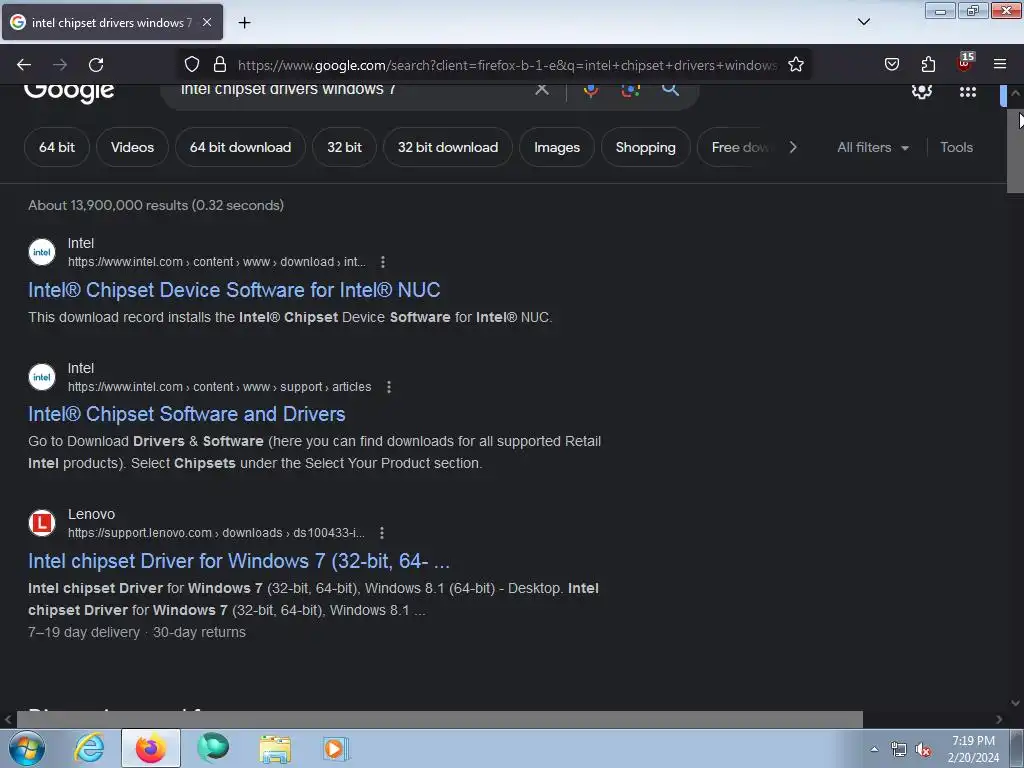Close the intel chipset drivers tab
Screen dimensions: 1024x768
206,22
